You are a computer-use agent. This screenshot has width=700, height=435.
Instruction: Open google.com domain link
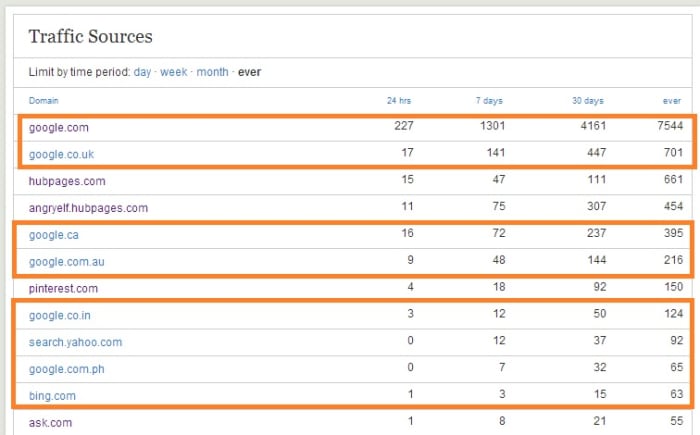click(x=59, y=128)
